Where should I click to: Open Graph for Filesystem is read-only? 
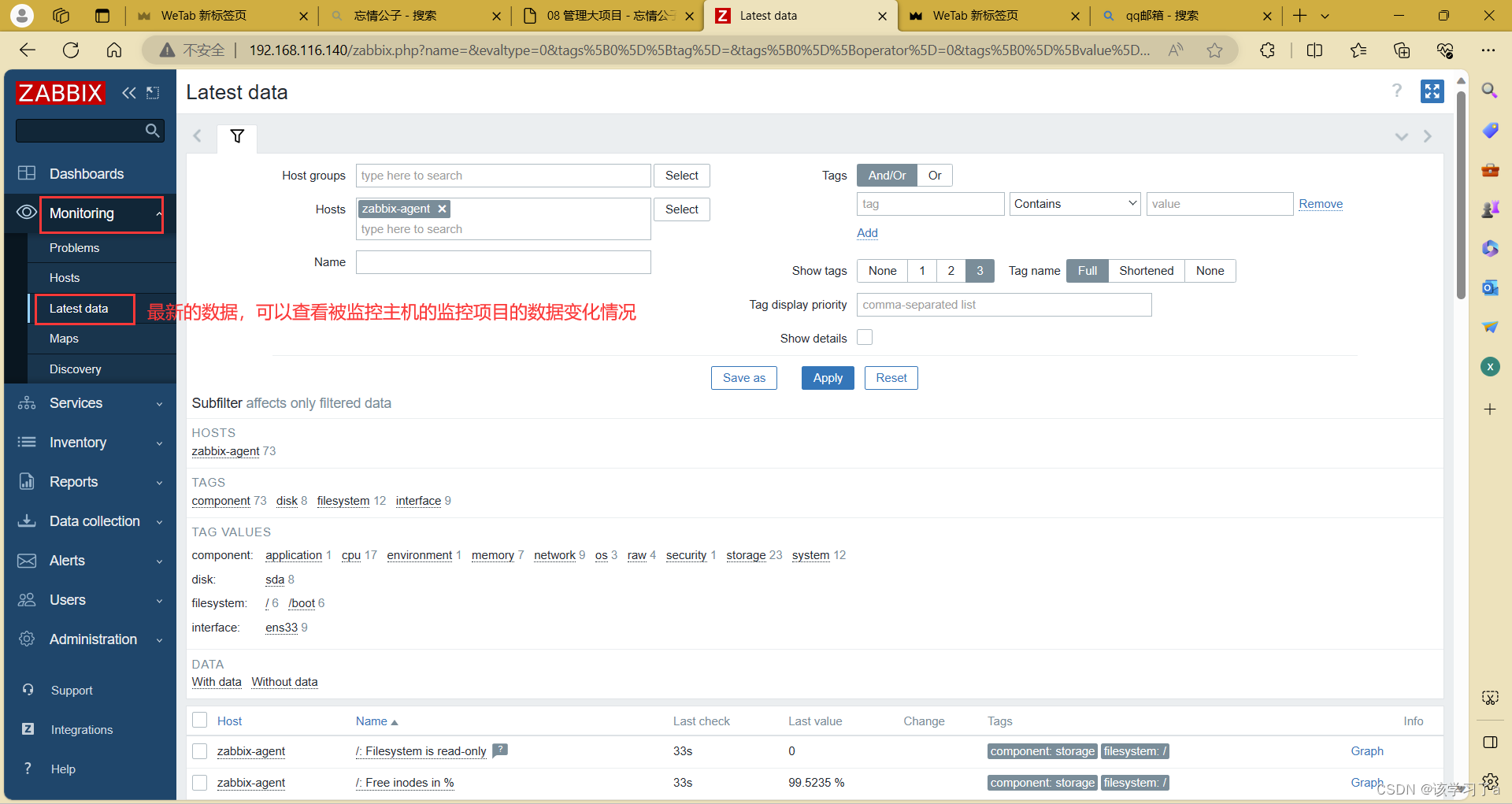tap(1367, 751)
